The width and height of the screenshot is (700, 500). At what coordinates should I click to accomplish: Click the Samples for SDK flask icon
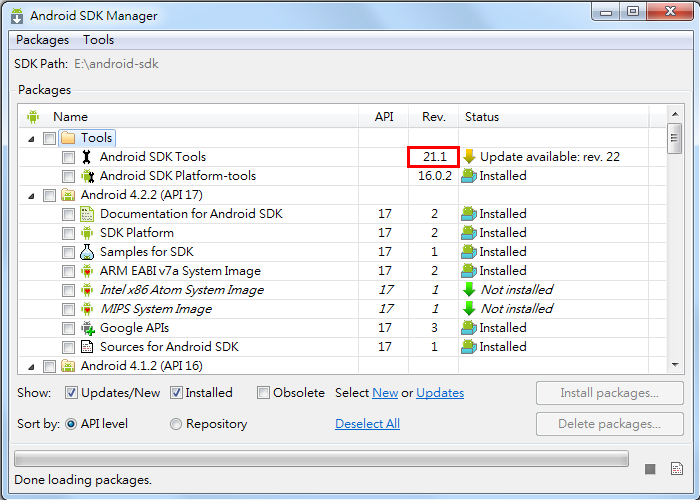pos(87,252)
